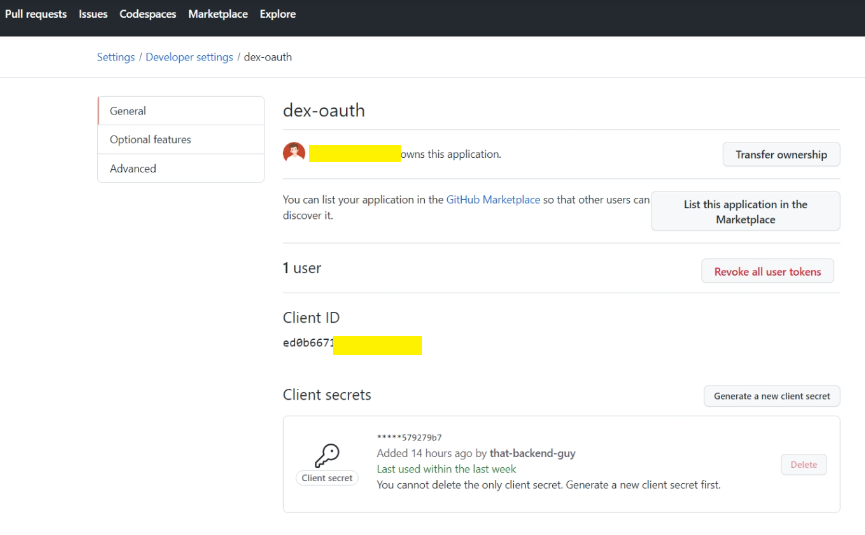Click the 1 user count text
Screen dimensions: 865x535
point(302,268)
